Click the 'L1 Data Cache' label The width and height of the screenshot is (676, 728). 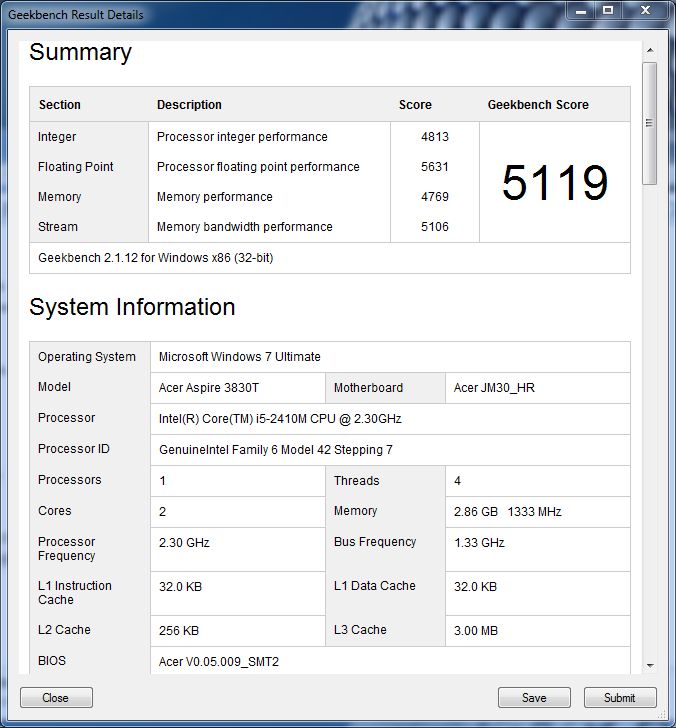point(375,585)
